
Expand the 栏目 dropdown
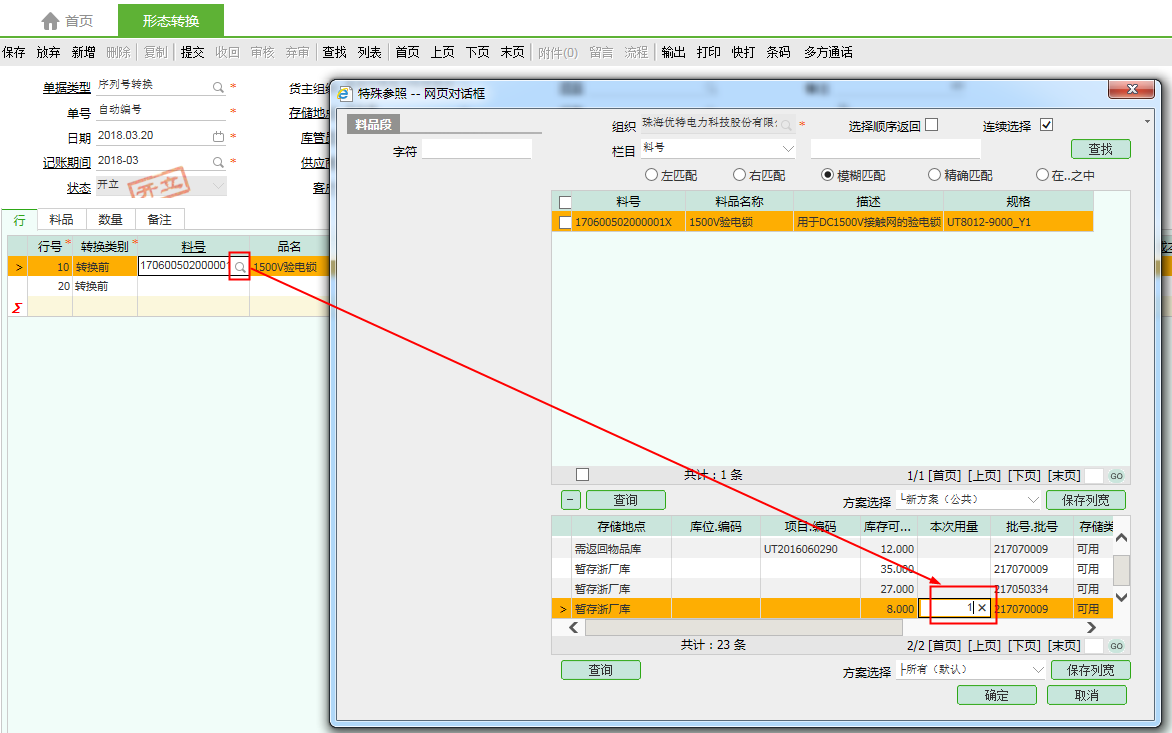(x=787, y=149)
